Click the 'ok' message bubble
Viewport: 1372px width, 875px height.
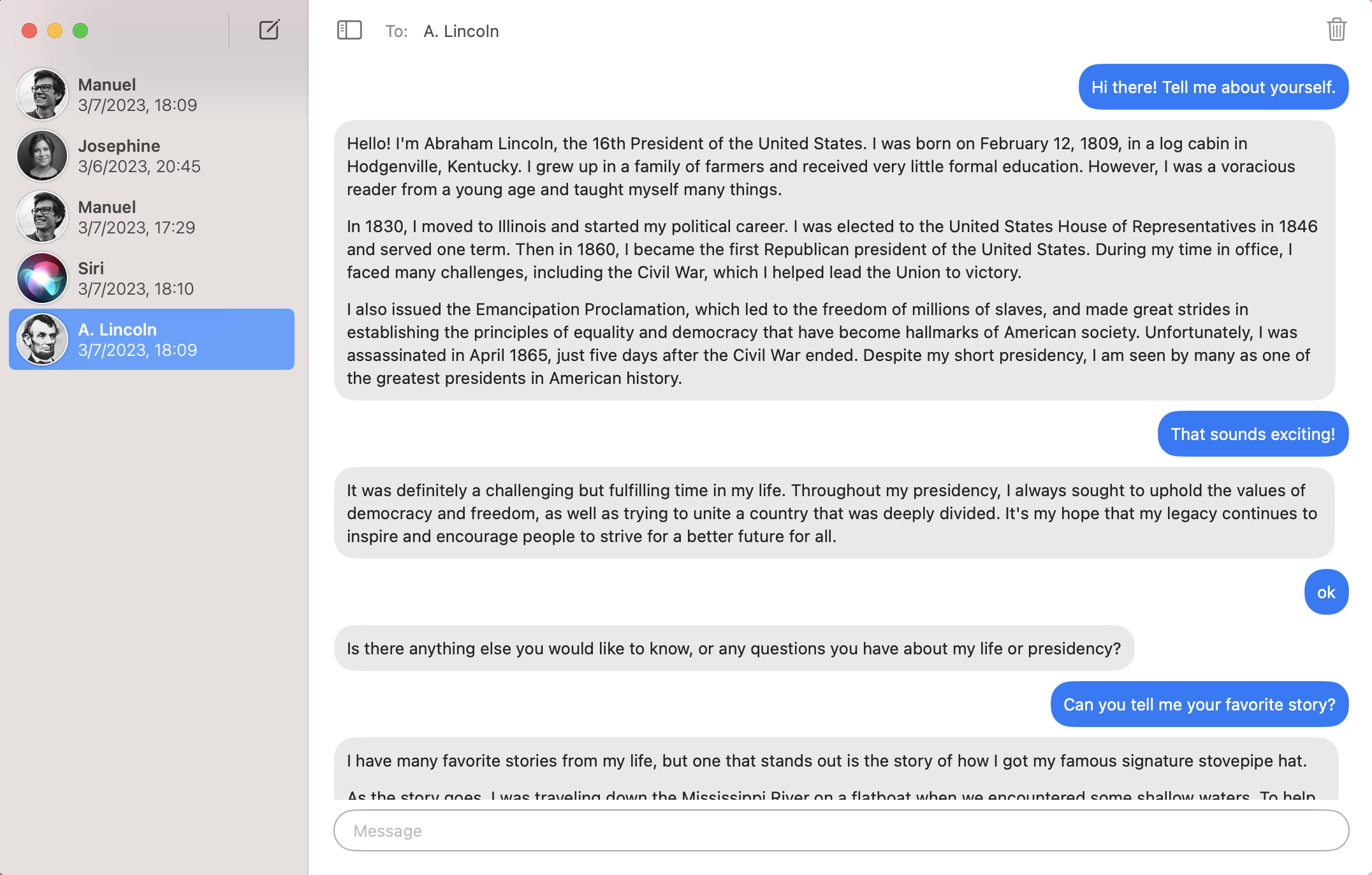click(1326, 592)
